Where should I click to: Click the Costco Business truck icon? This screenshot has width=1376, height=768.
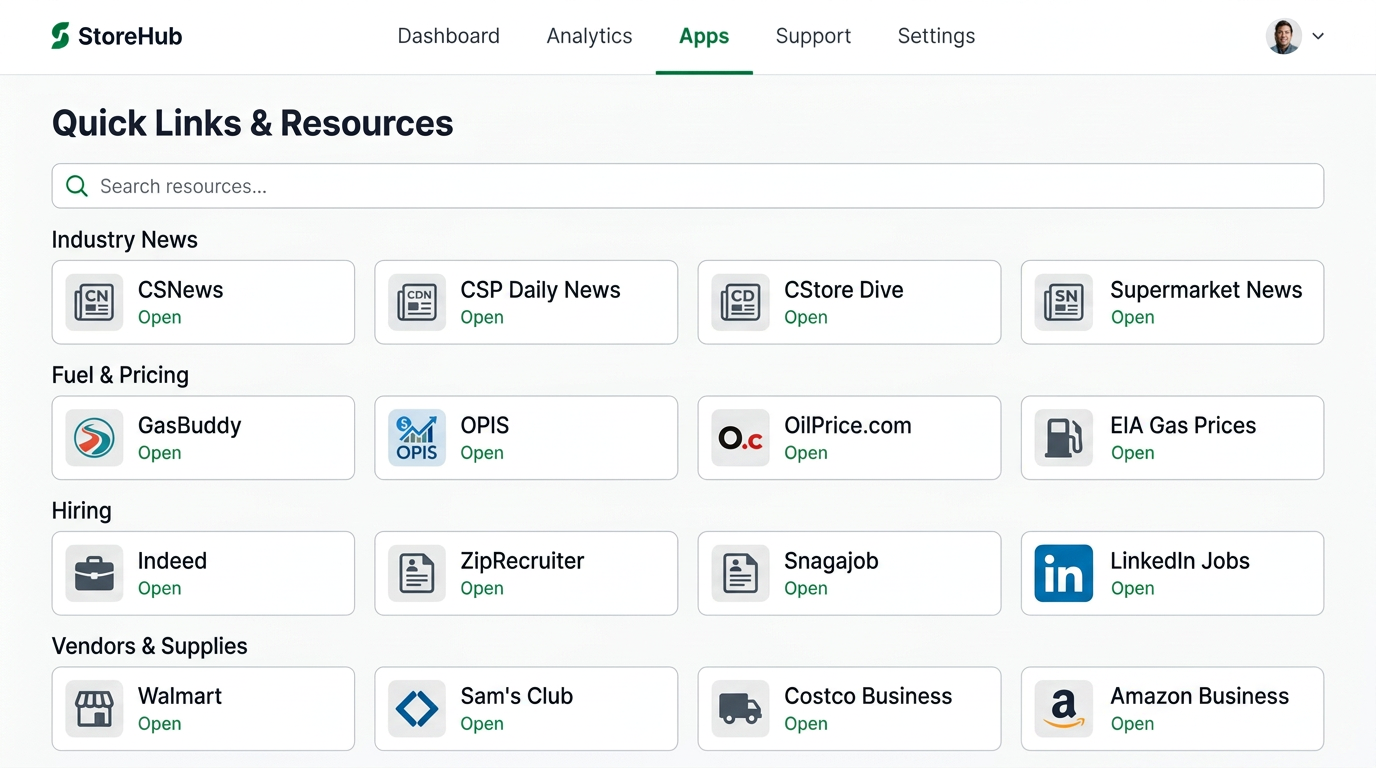(741, 709)
